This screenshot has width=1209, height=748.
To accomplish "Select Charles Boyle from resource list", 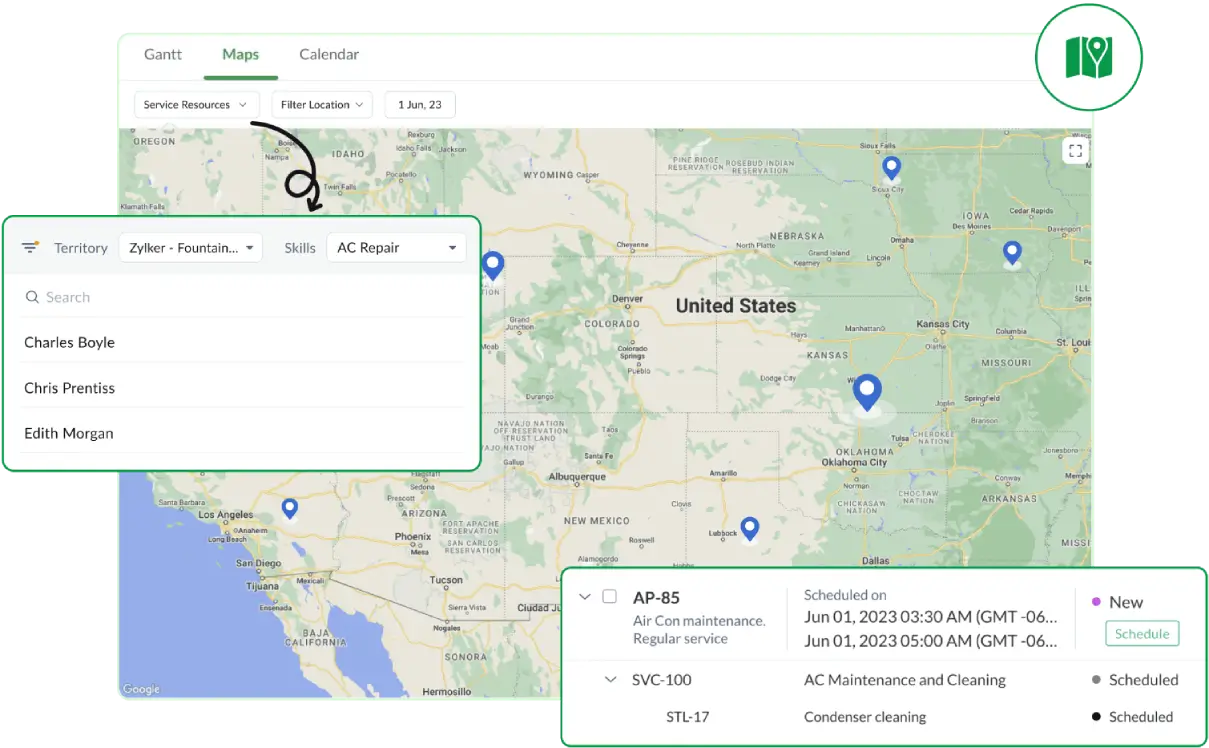I will (70, 342).
